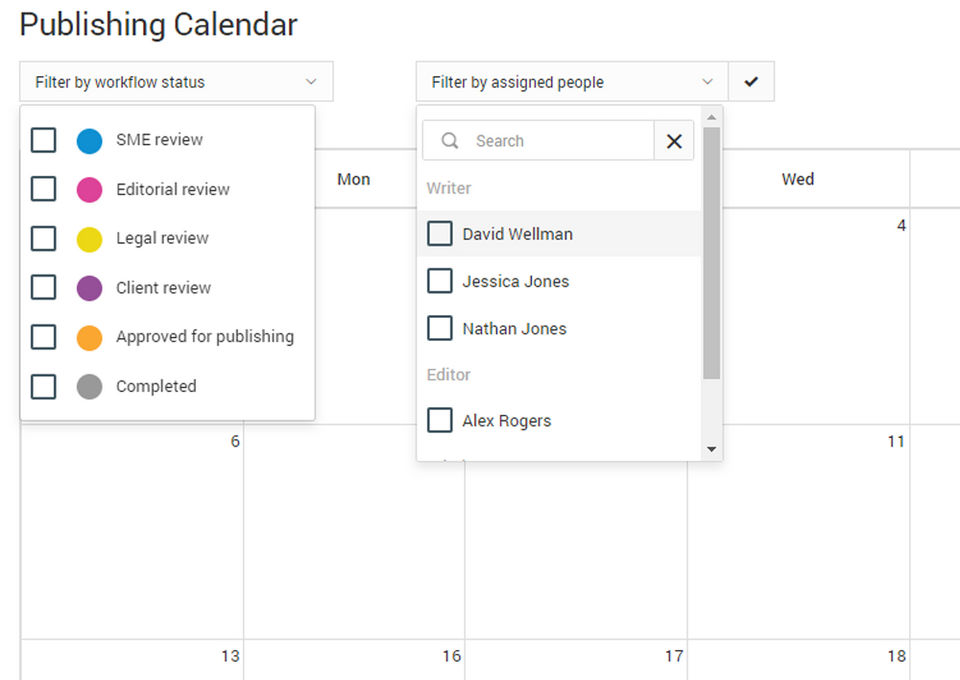
Task: Enable the SME review checkbox
Action: click(43, 140)
